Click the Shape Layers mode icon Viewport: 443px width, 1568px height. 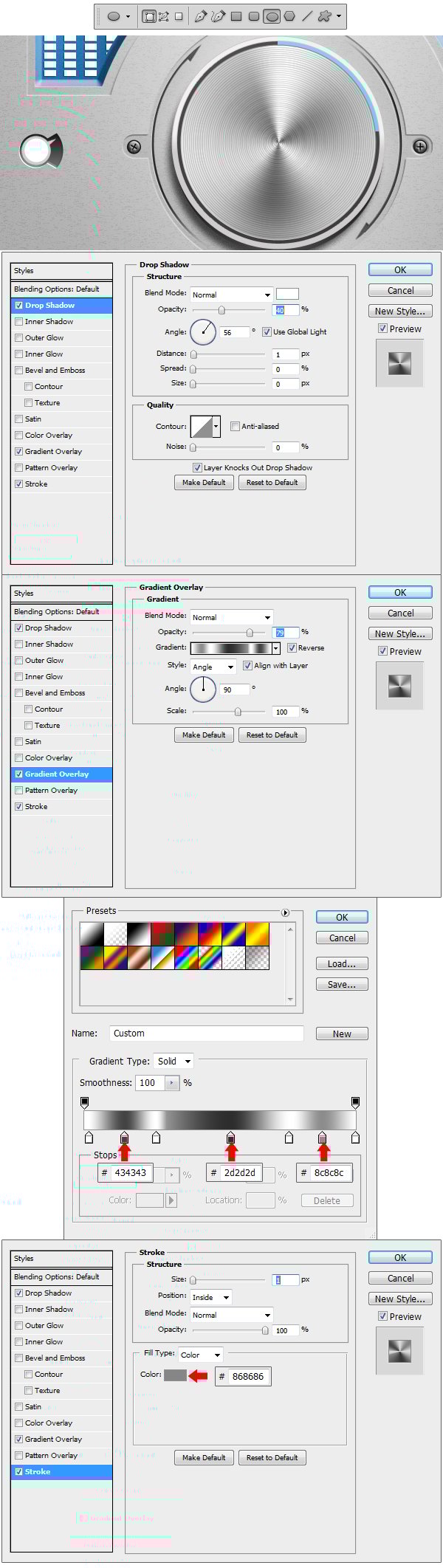tap(149, 16)
